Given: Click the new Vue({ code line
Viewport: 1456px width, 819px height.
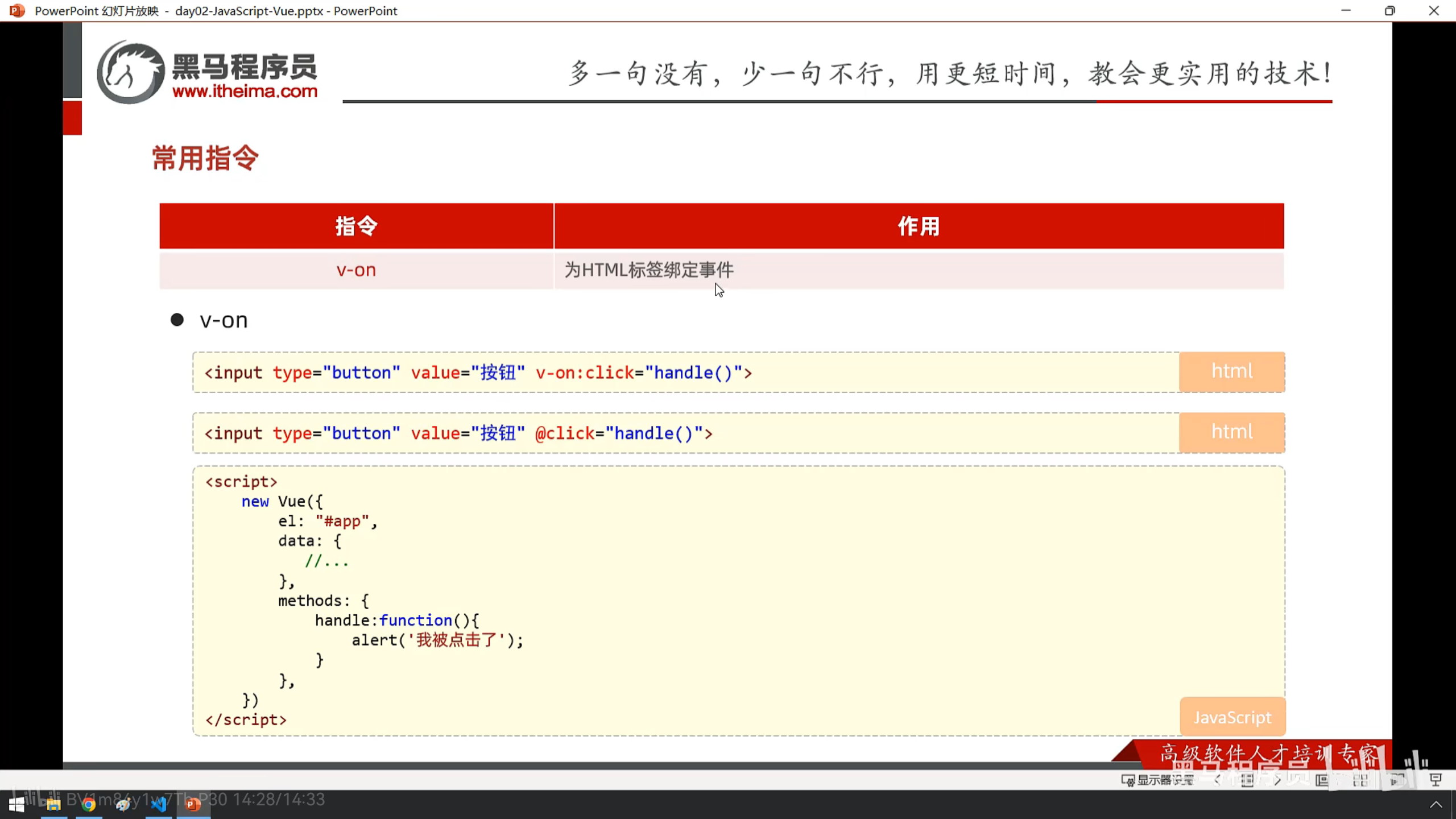Looking at the screenshot, I should tap(282, 502).
